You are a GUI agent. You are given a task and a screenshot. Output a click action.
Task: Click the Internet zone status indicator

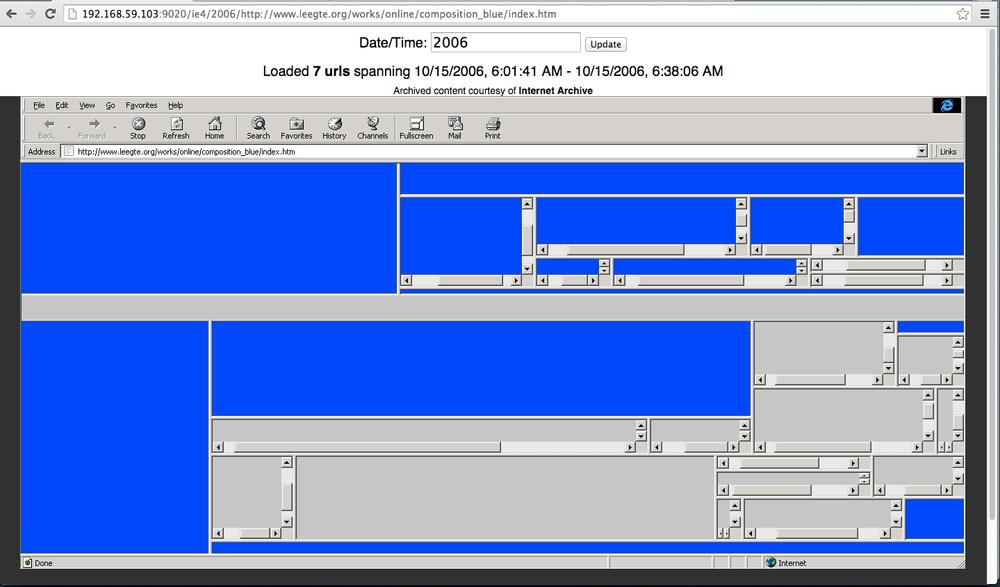pos(786,563)
